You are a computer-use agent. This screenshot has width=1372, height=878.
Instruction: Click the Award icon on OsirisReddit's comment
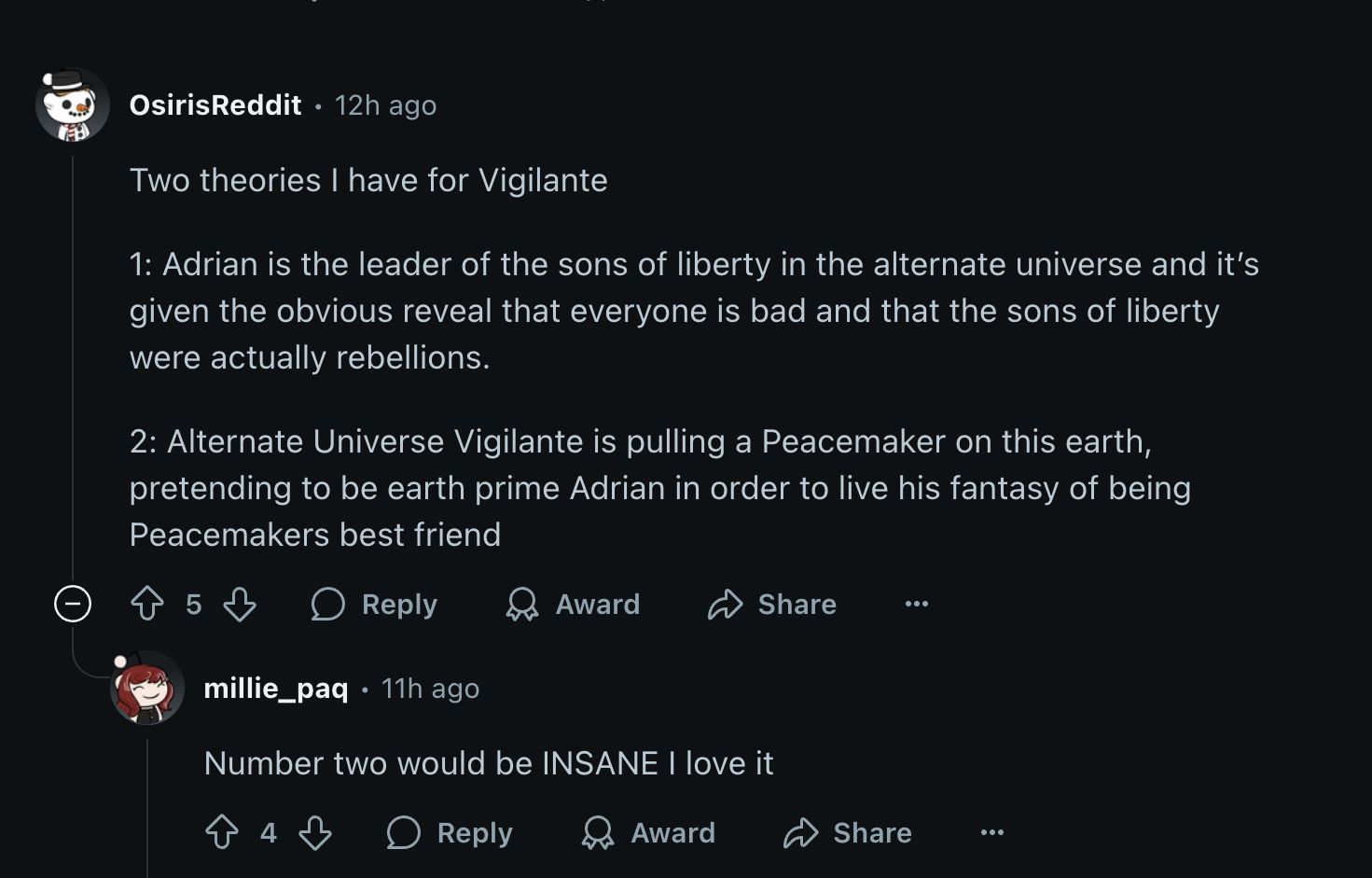pos(522,605)
